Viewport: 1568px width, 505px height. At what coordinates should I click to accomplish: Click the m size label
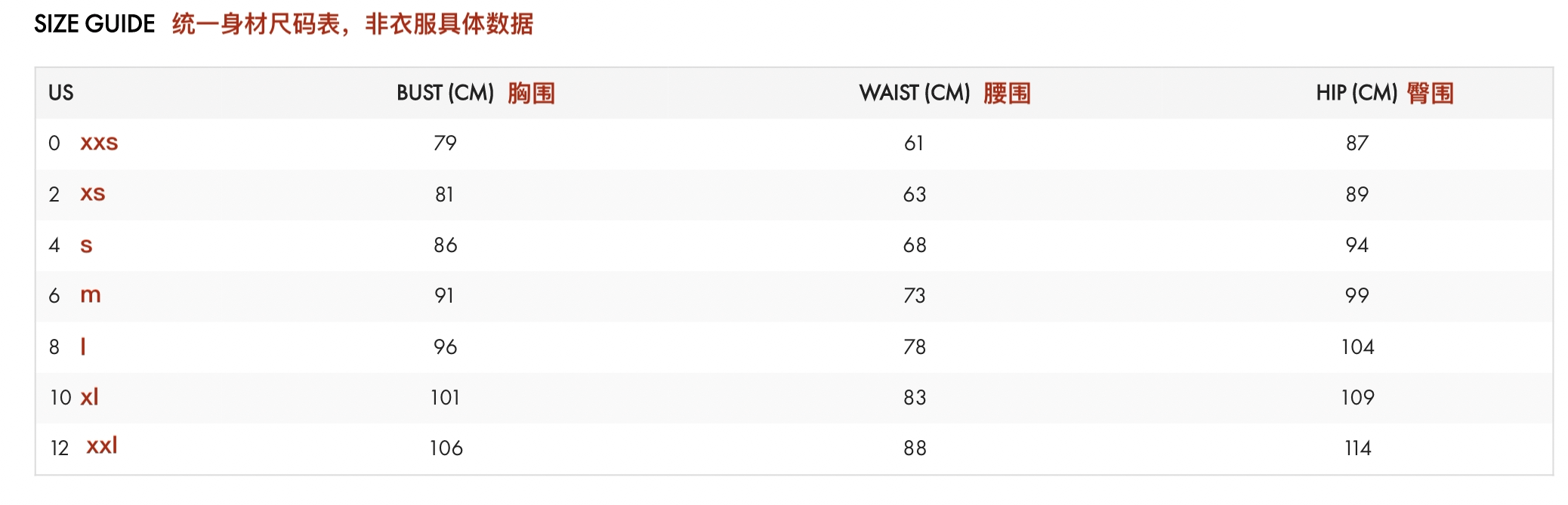[91, 295]
